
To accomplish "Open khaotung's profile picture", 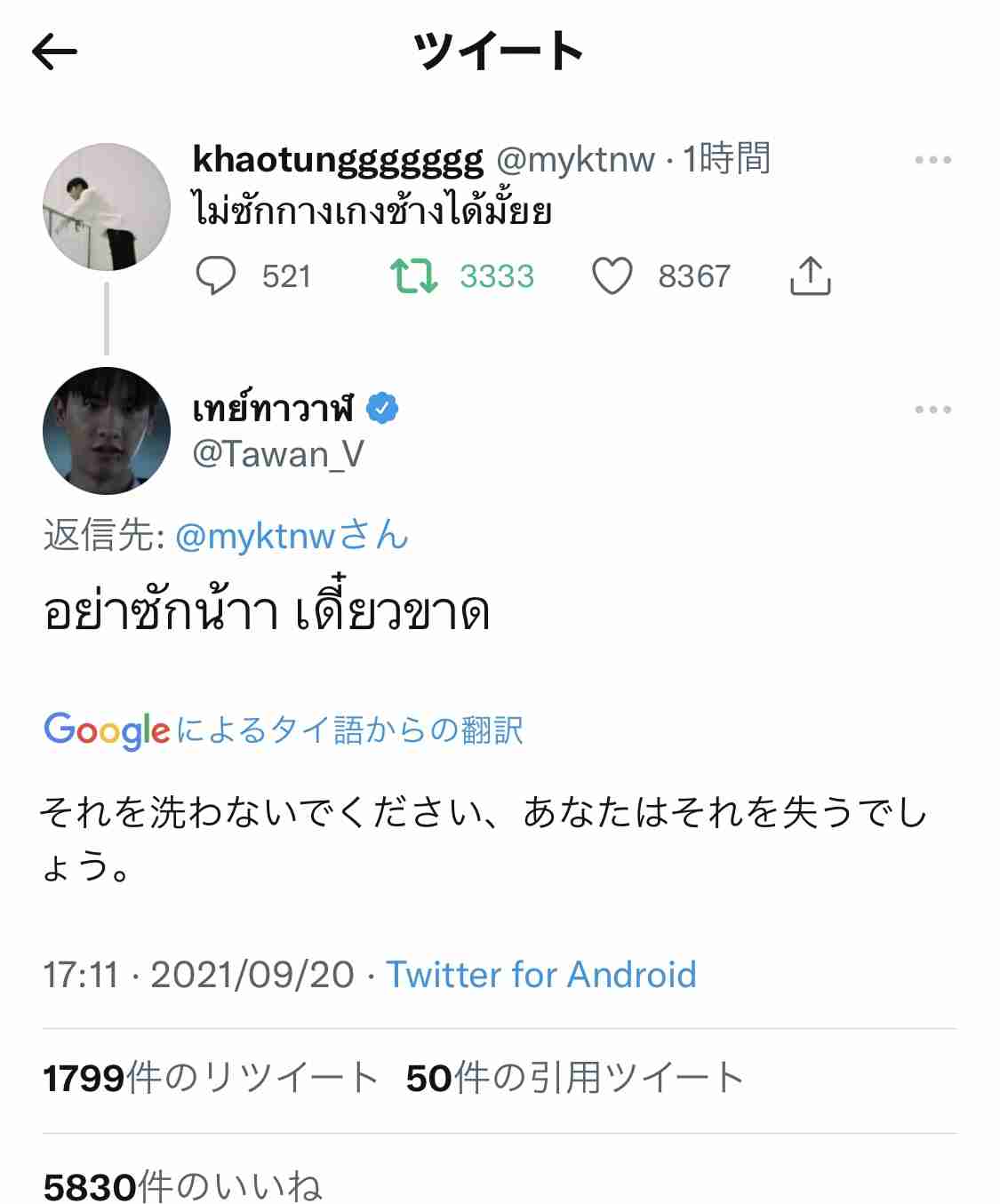I will [x=107, y=207].
